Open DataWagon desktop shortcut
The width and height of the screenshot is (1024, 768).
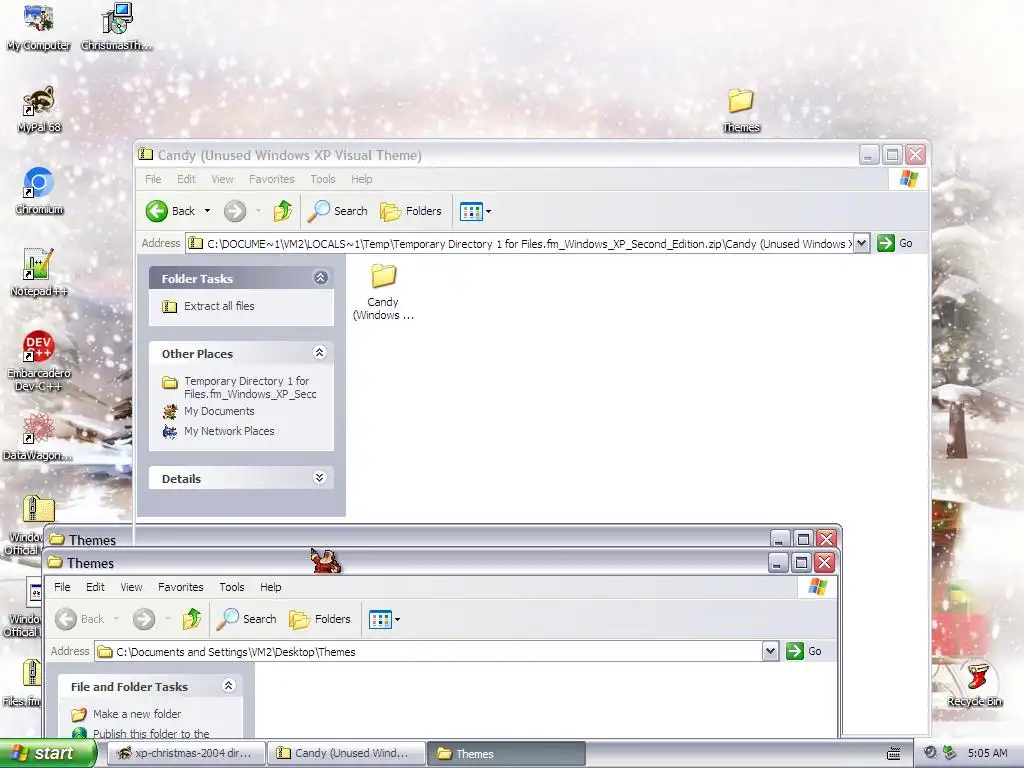point(37,436)
